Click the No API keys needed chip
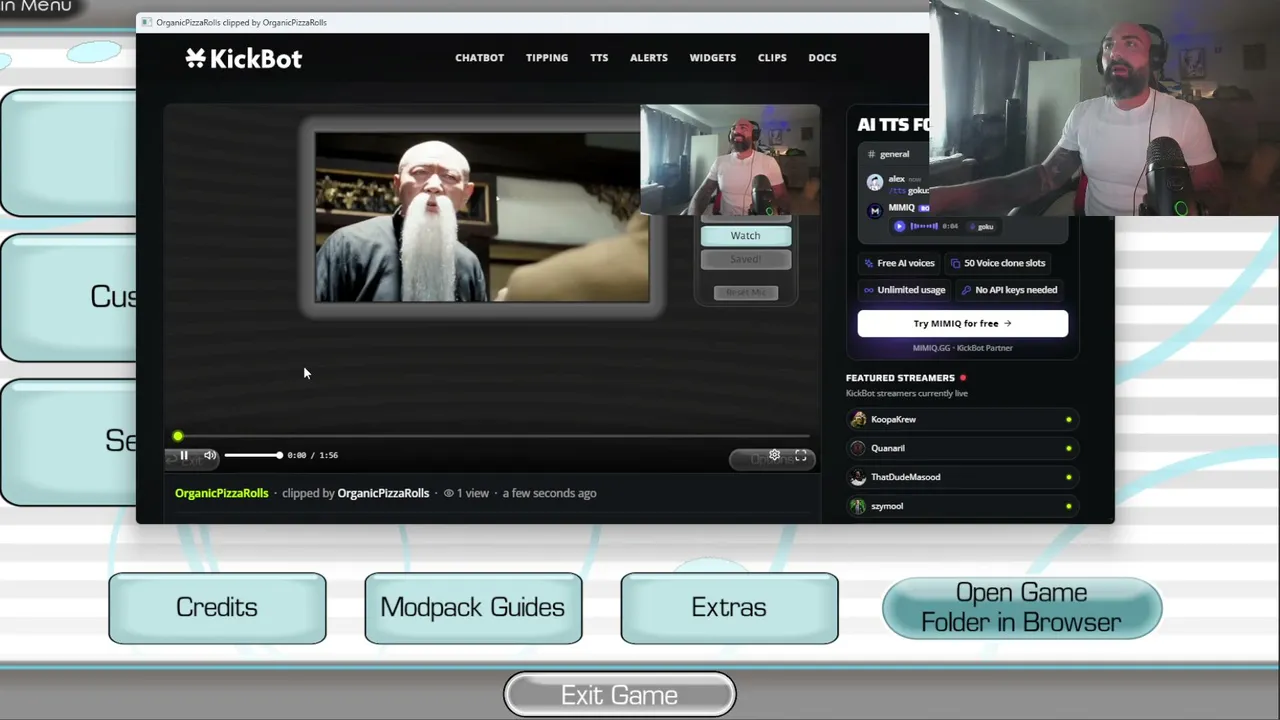This screenshot has height=720, width=1280. coord(1009,290)
